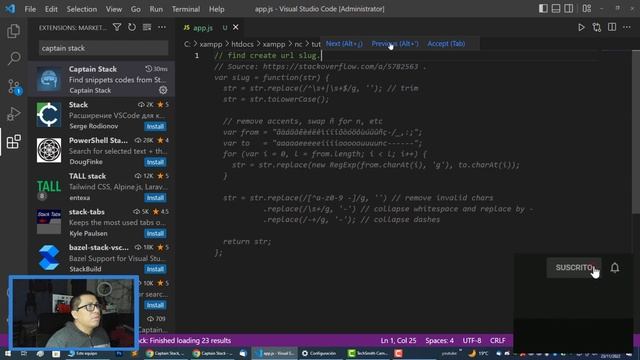640x360 pixels.
Task: Open editor more actions ellipsis
Action: pyautogui.click(x=627, y=27)
